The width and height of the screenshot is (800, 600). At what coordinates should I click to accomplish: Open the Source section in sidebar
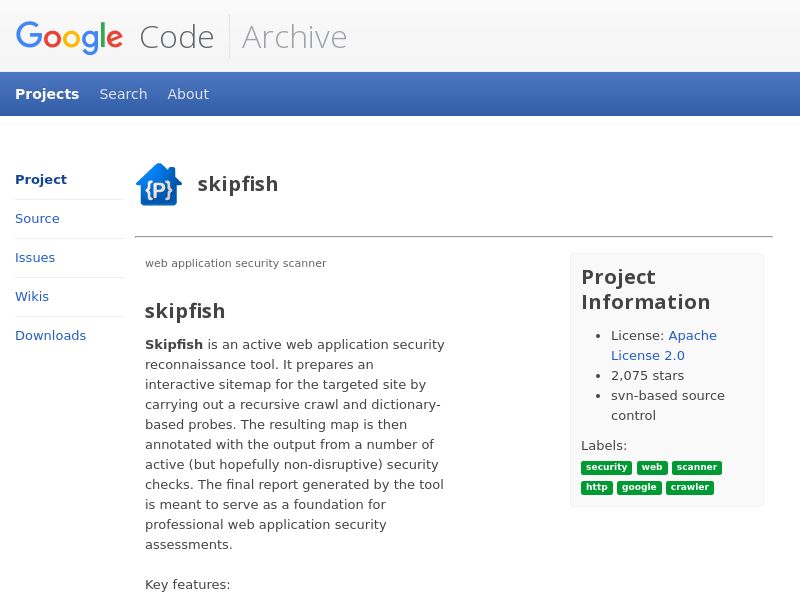click(x=37, y=219)
